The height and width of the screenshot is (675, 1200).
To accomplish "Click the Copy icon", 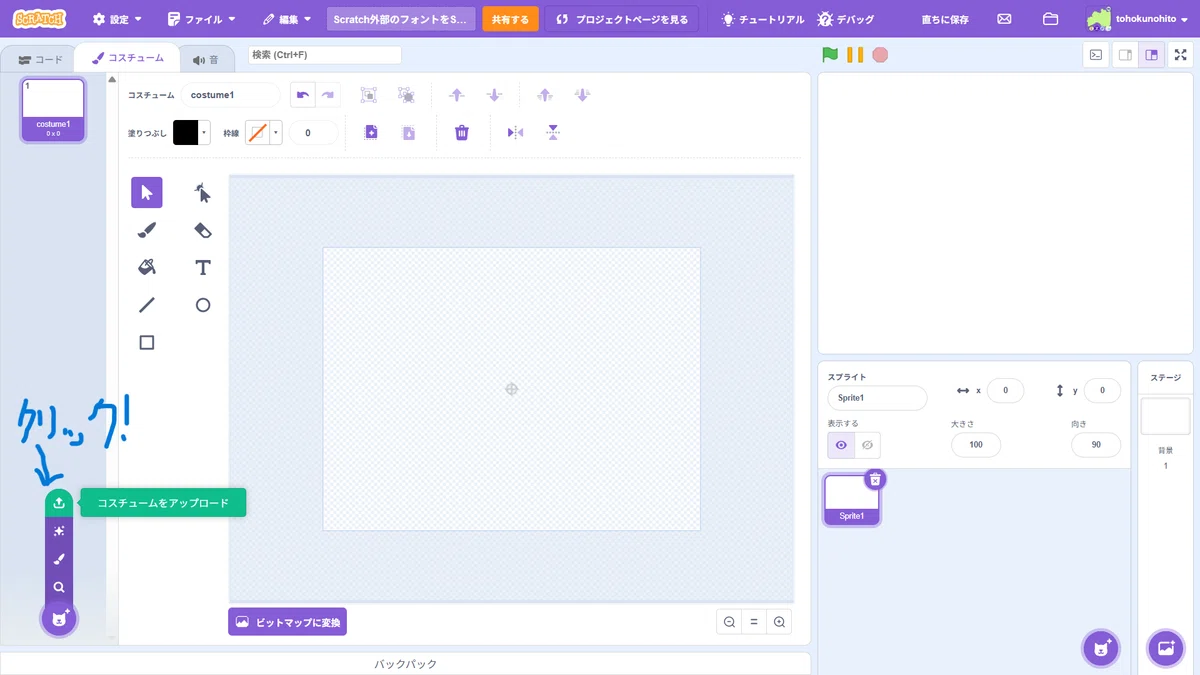I will (x=371, y=132).
